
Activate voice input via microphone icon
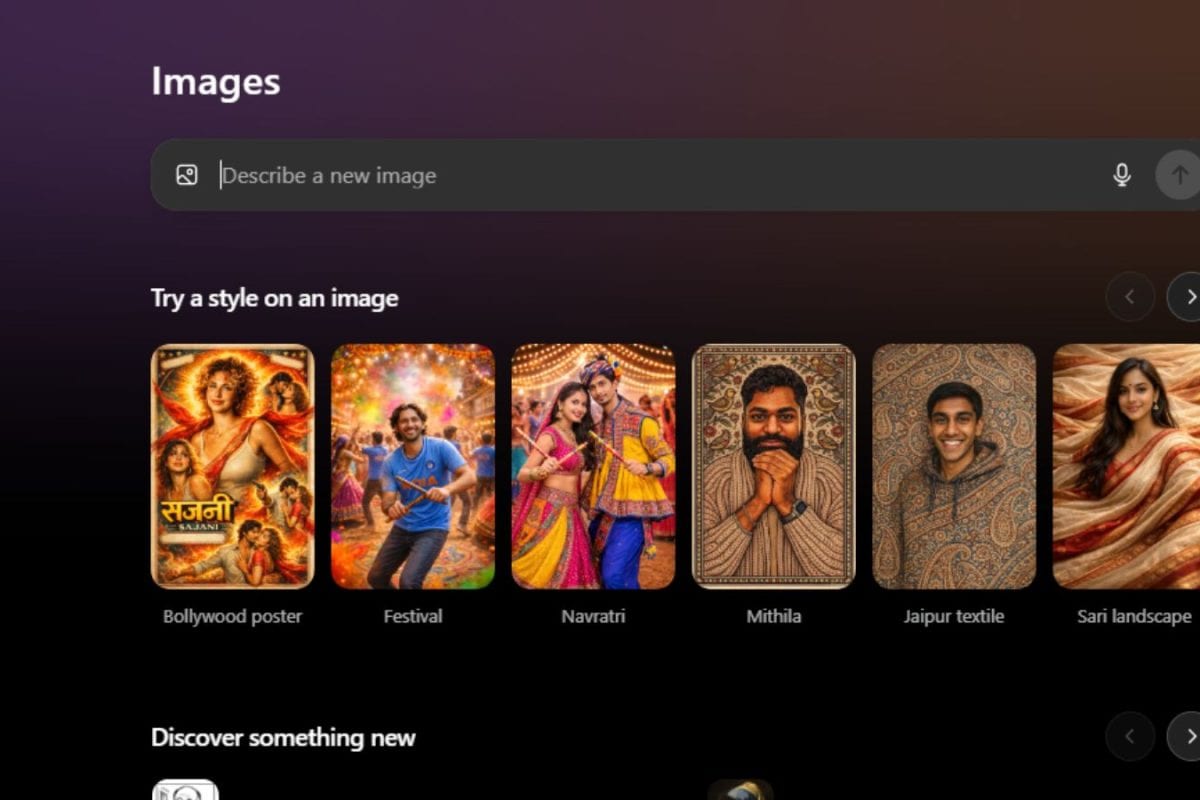pos(1121,173)
